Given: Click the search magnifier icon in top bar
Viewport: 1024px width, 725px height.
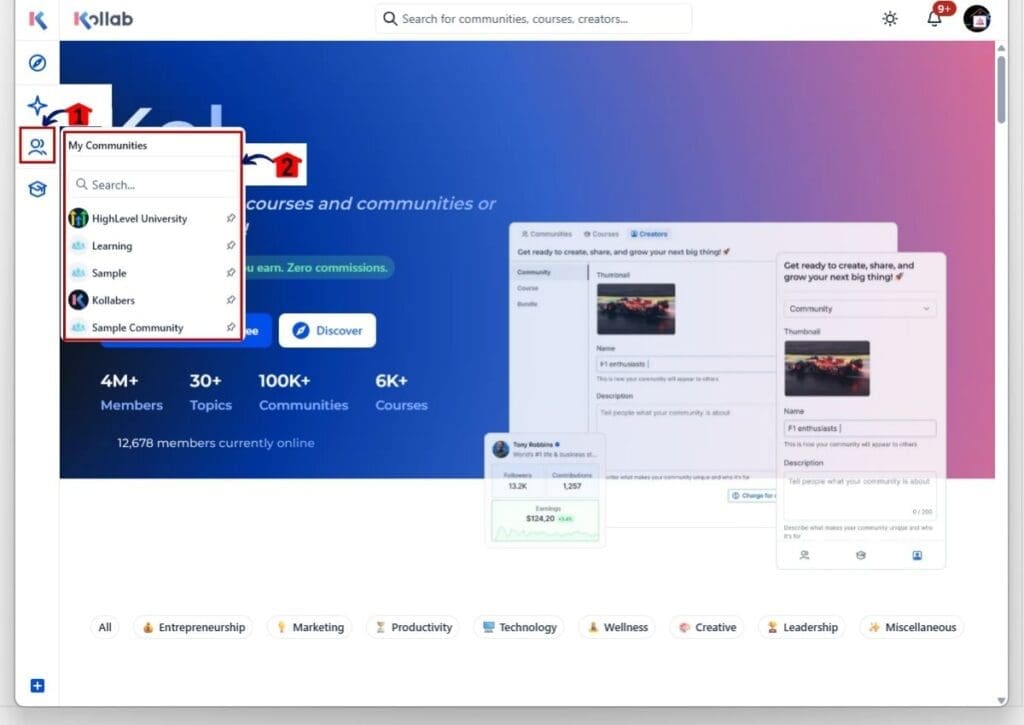Looking at the screenshot, I should tap(390, 18).
